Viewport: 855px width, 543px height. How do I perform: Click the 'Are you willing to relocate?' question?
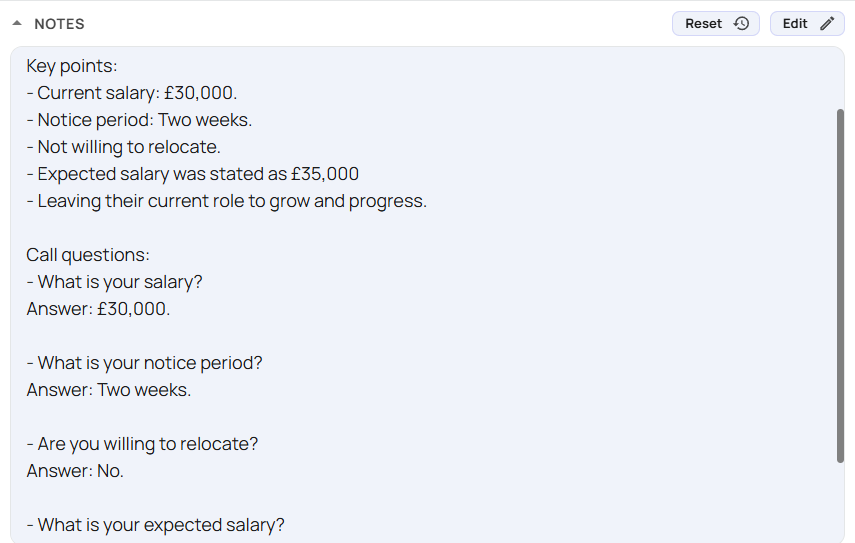142,444
